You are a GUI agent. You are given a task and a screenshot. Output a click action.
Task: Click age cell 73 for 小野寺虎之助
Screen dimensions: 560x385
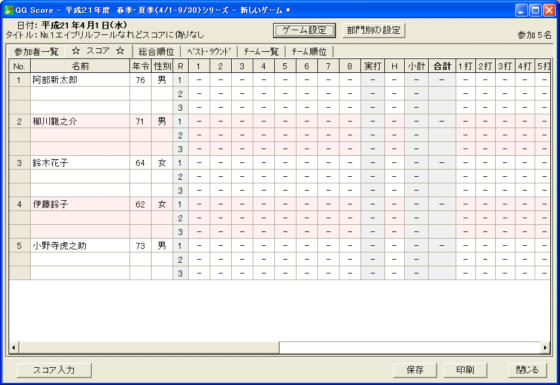(x=140, y=246)
